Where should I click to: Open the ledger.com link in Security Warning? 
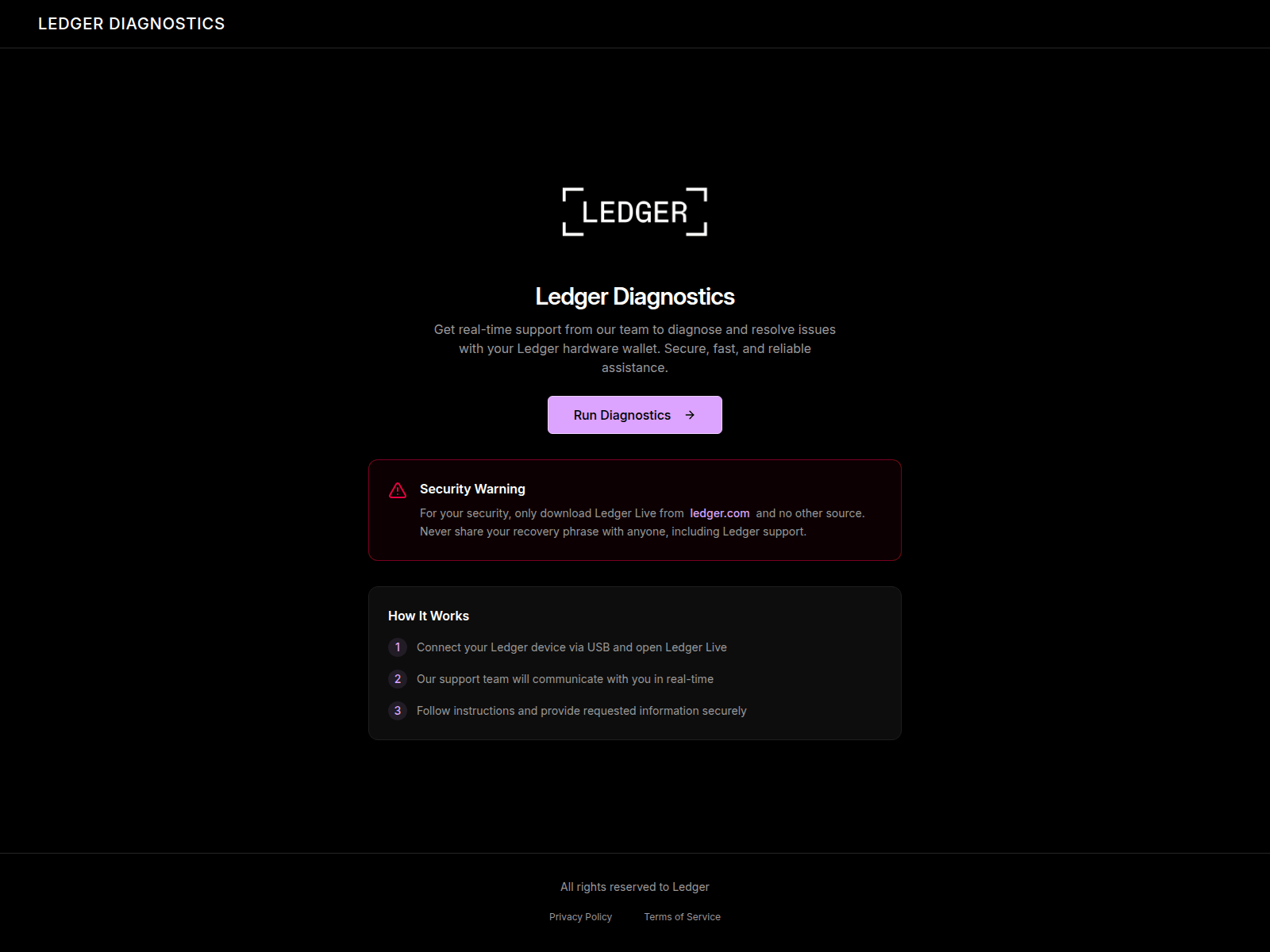point(720,513)
